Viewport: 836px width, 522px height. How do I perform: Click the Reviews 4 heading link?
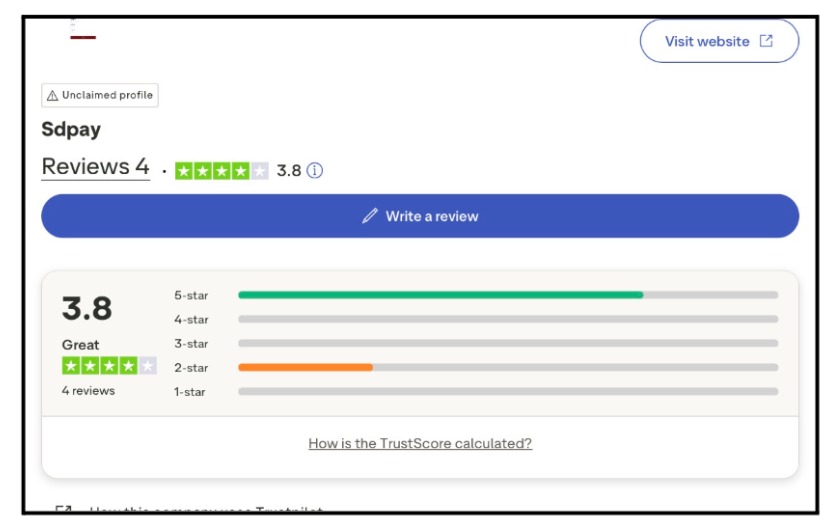coord(95,167)
